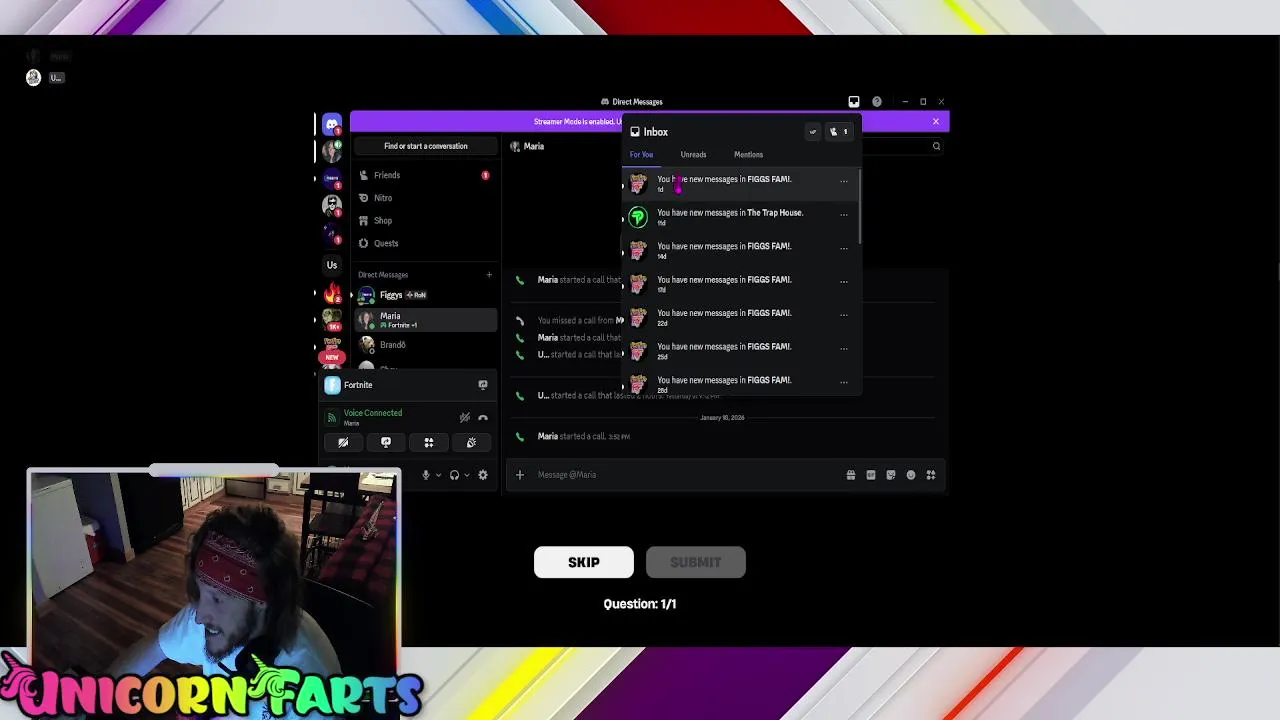The height and width of the screenshot is (720, 1280).
Task: Open more options for 1d FIGGS FAM notification
Action: coord(844,181)
